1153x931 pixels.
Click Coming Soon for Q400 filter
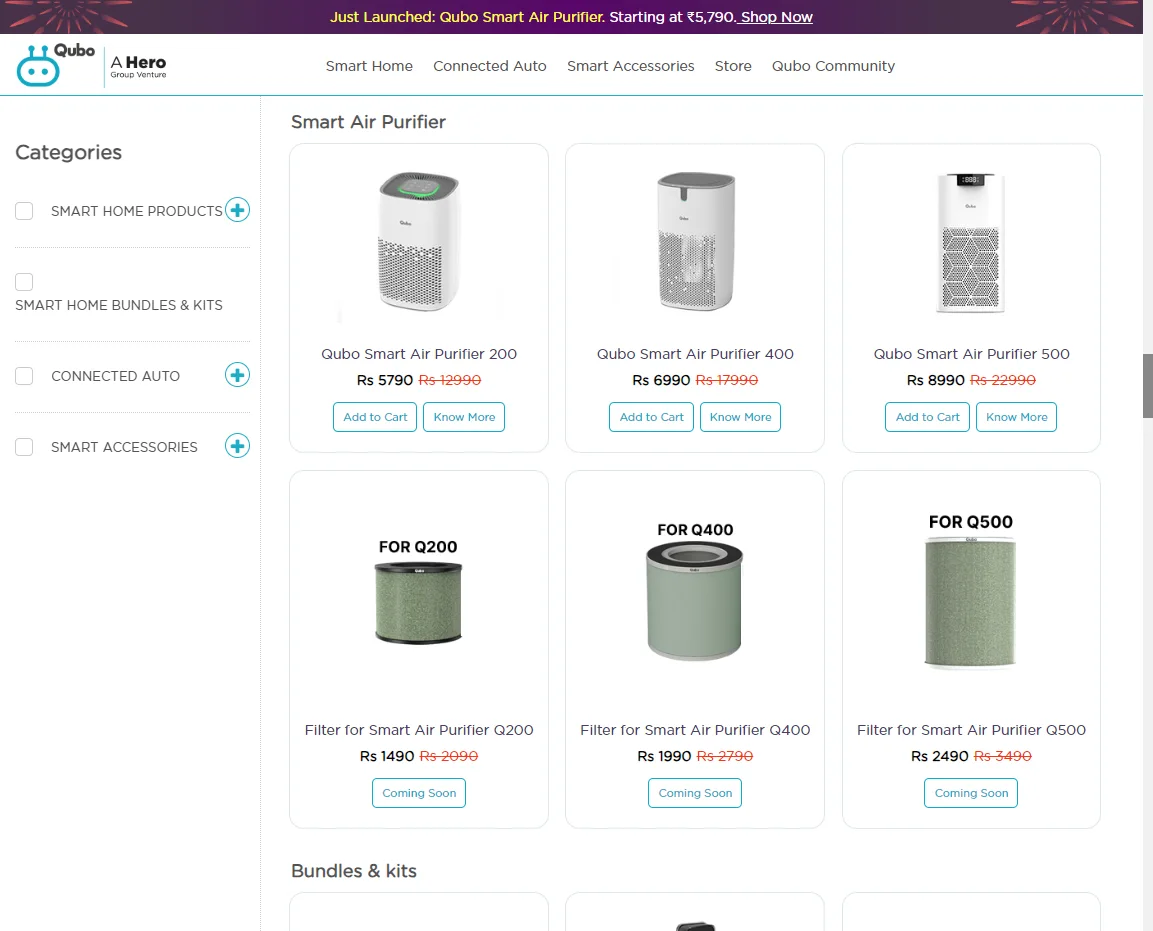pos(695,793)
